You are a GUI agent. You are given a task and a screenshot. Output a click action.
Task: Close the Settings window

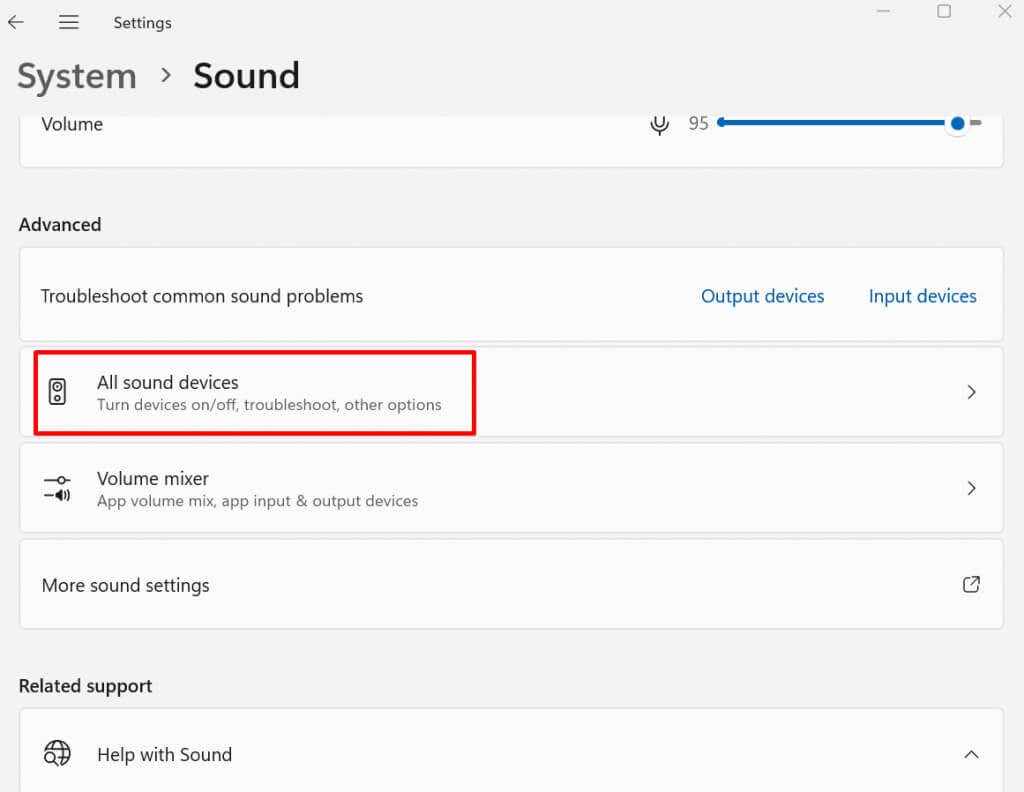1005,12
